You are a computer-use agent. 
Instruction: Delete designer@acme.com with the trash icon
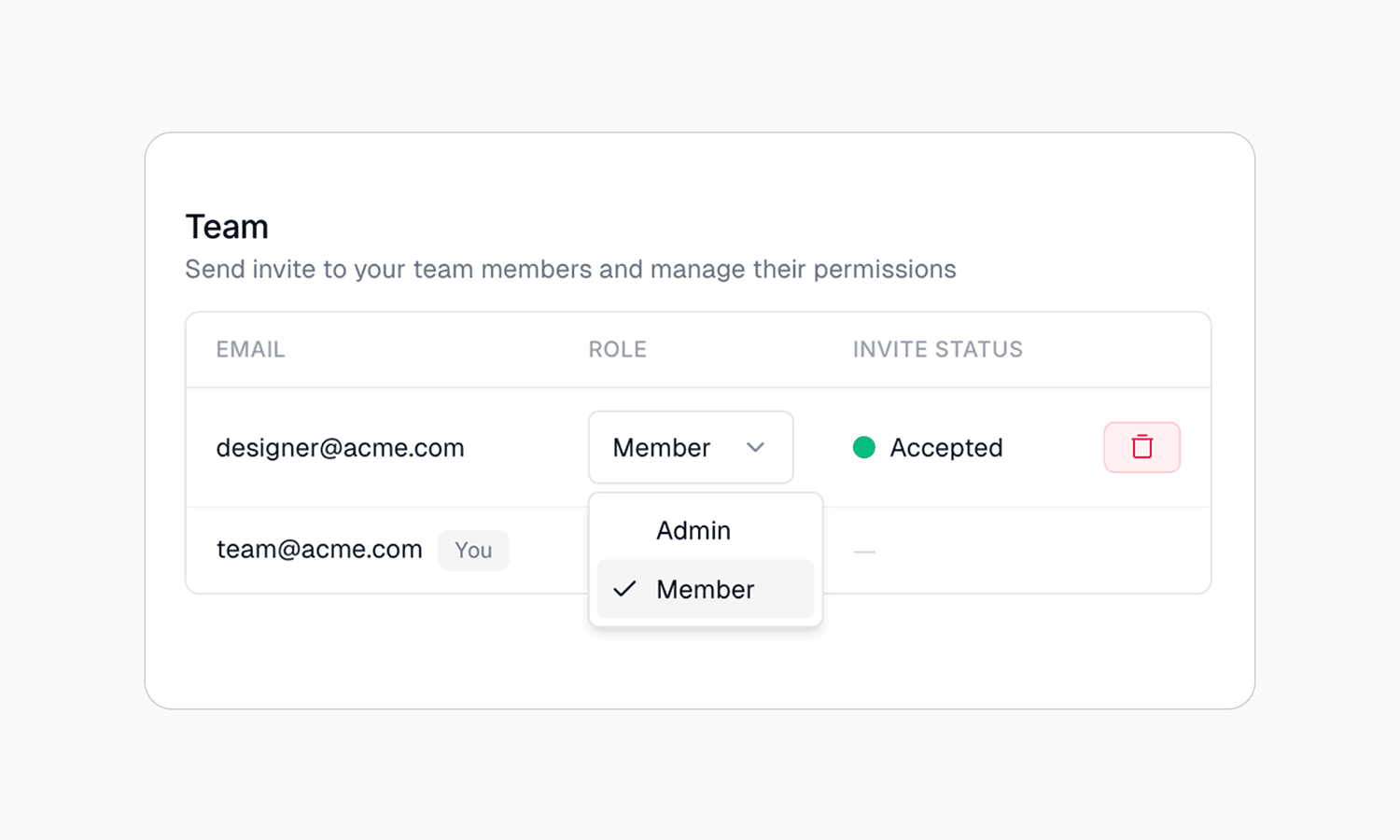1141,447
